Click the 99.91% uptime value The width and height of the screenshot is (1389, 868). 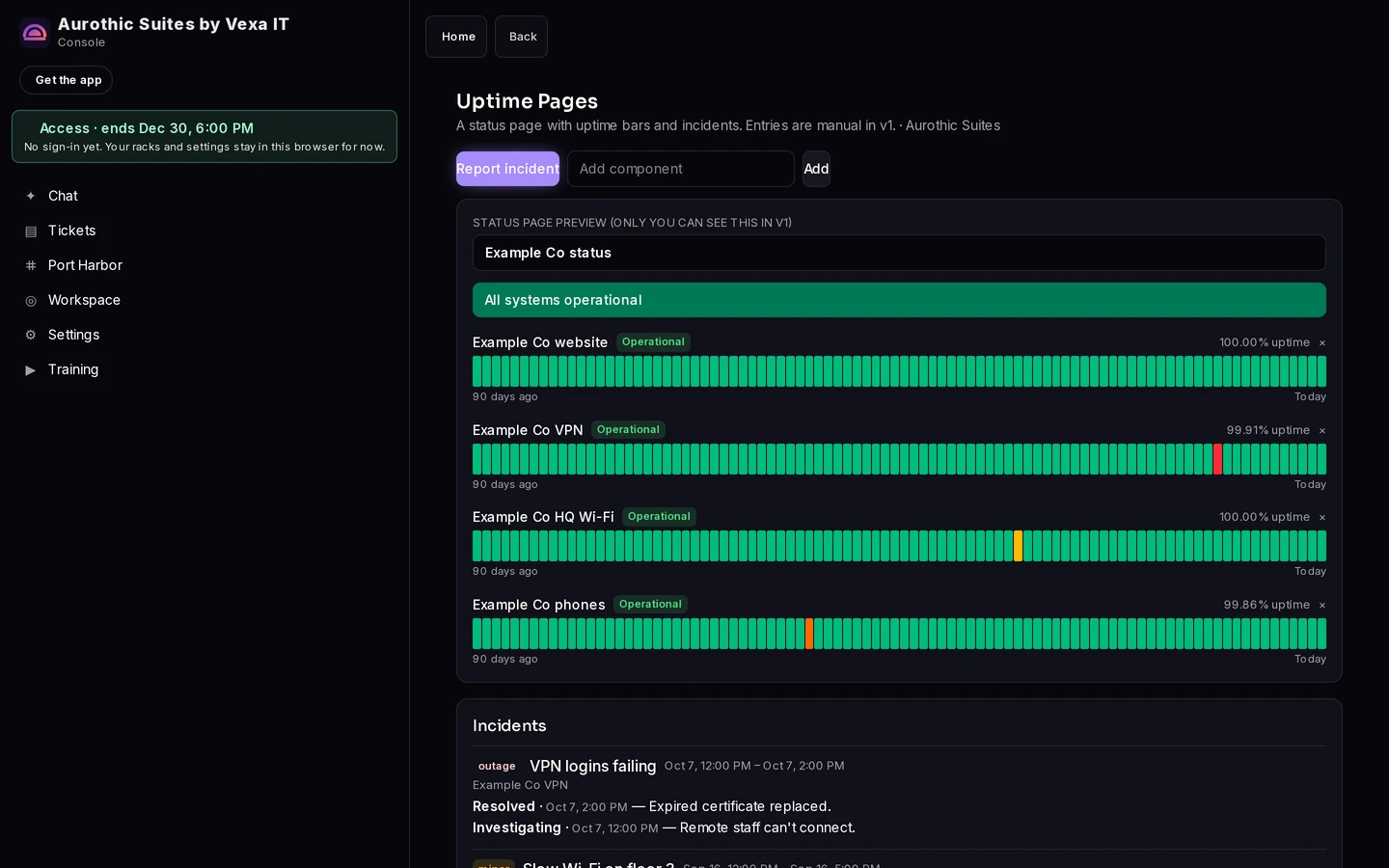pos(1267,430)
